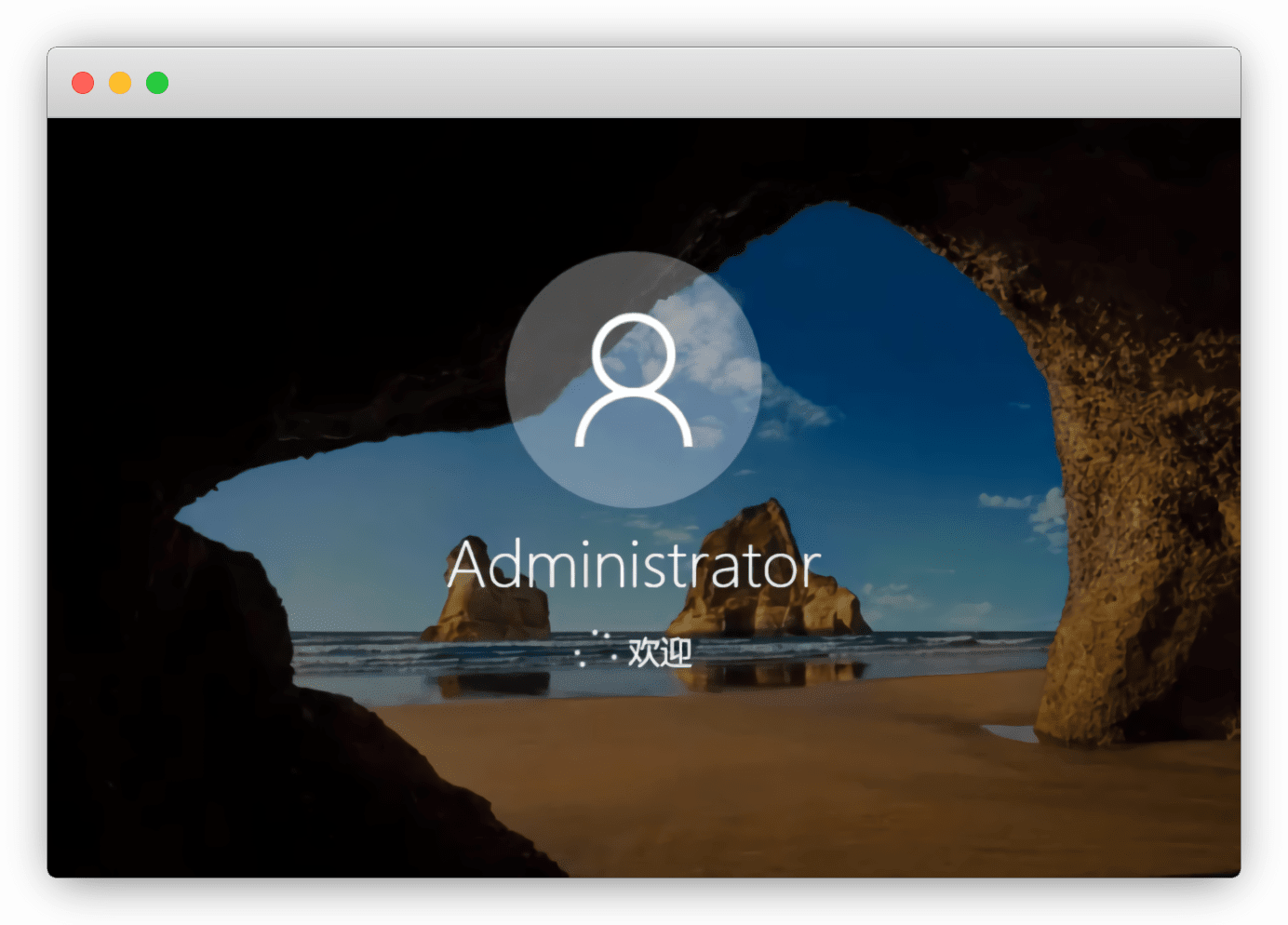Click the Administrator user avatar icon
Image resolution: width=1288 pixels, height=925 pixels.
(x=633, y=380)
